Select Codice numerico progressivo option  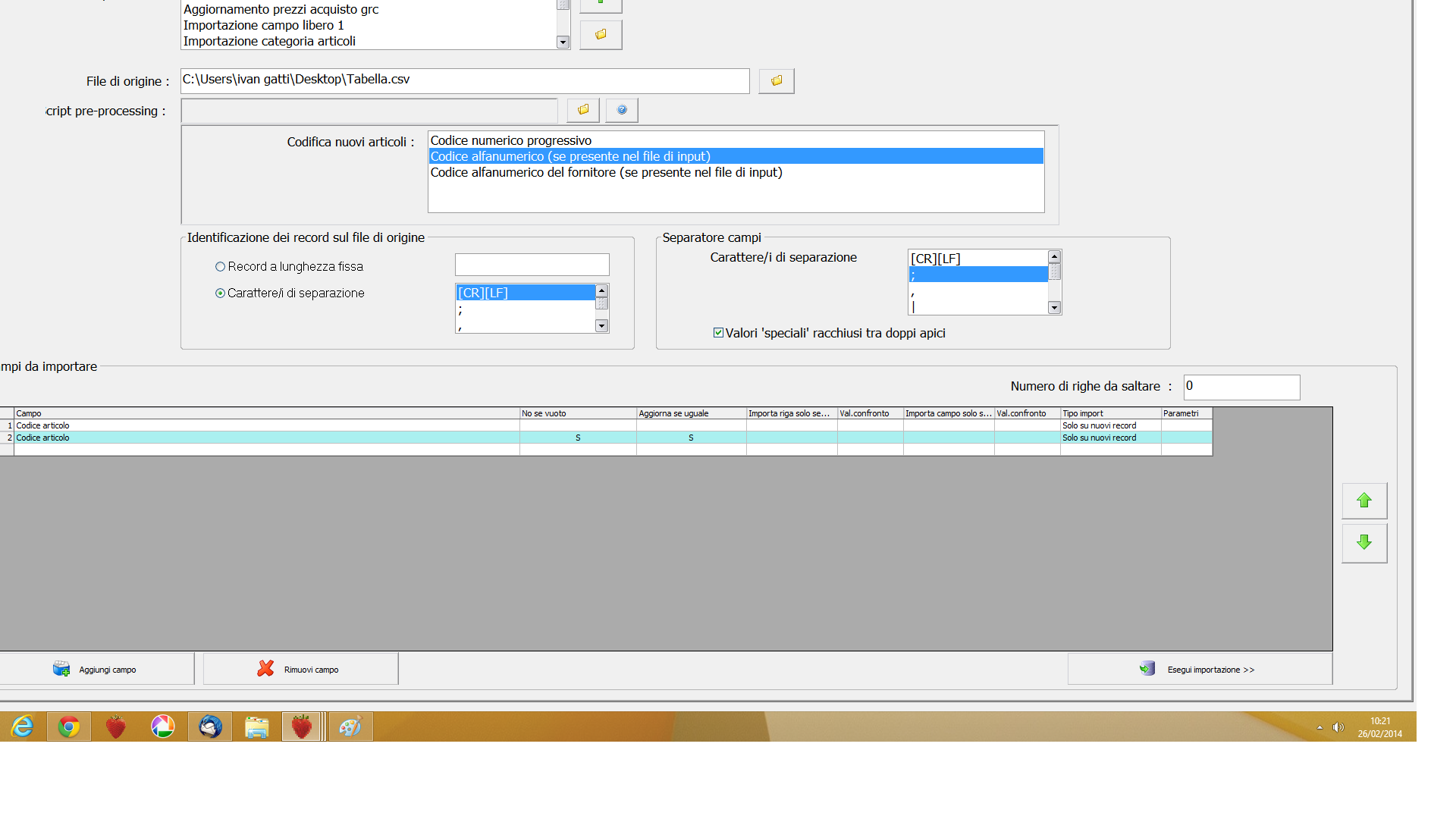click(x=511, y=141)
